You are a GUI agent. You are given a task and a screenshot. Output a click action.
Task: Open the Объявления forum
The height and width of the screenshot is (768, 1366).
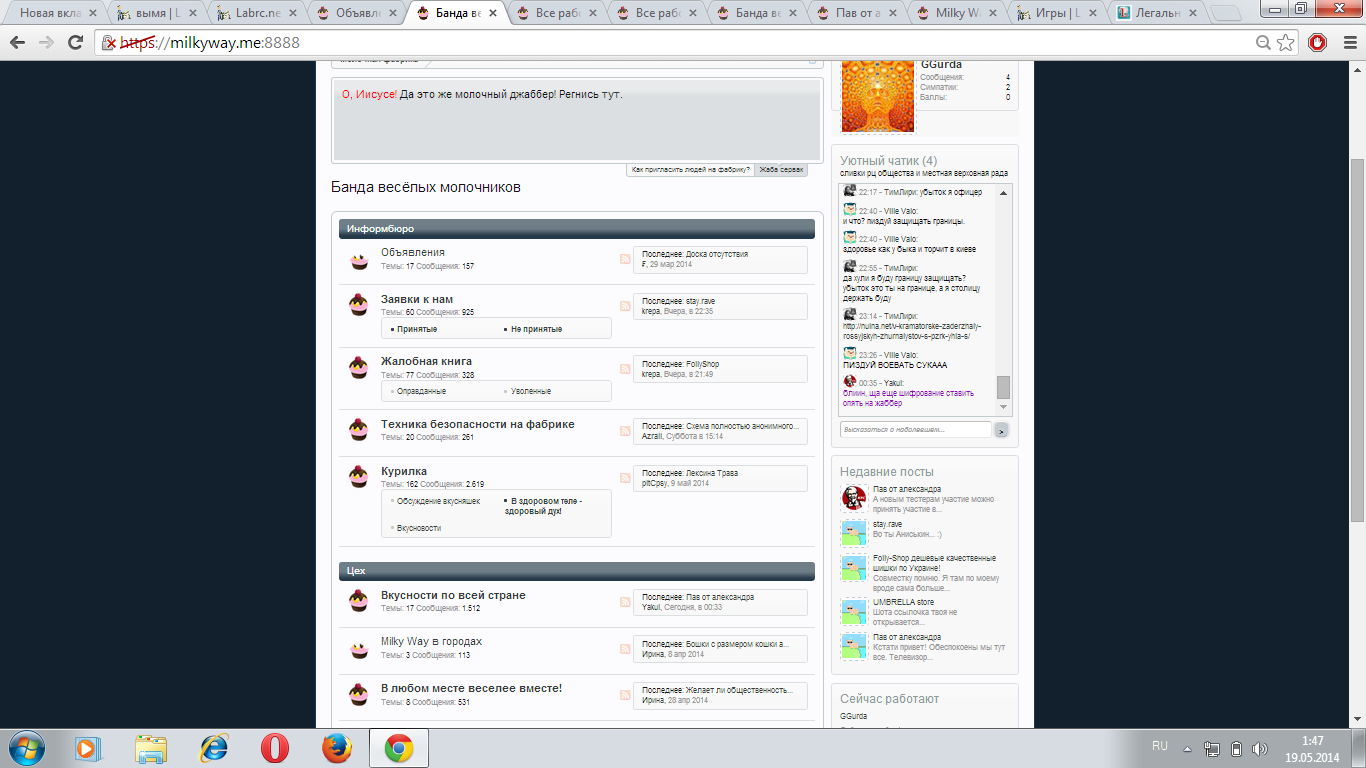(413, 252)
